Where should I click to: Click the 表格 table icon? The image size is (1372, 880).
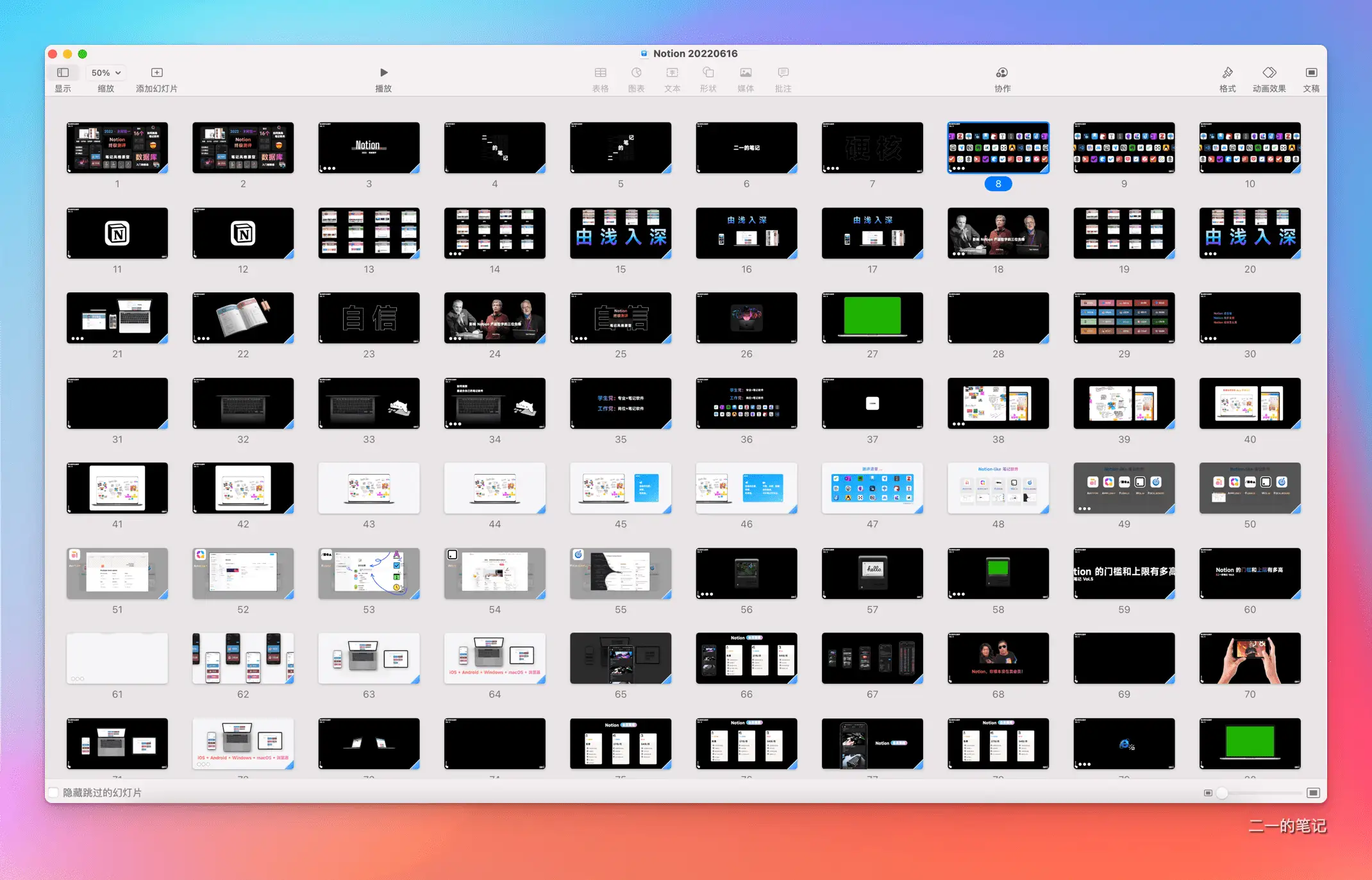click(x=600, y=72)
